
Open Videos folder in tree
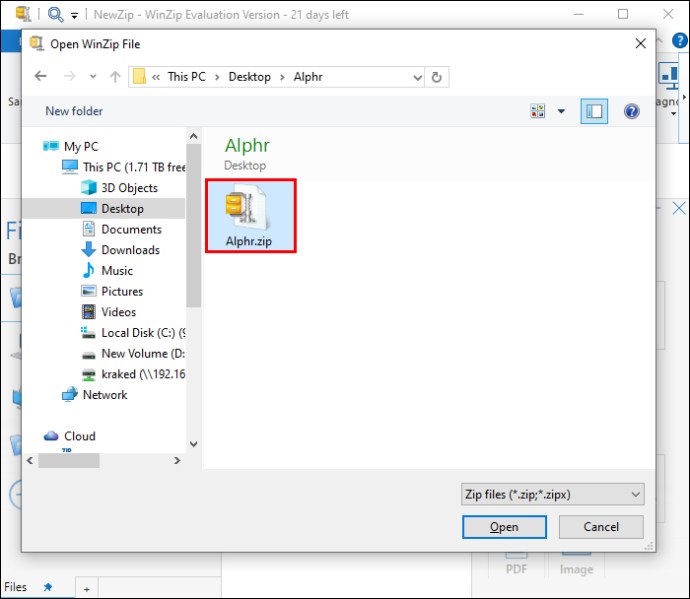click(119, 312)
